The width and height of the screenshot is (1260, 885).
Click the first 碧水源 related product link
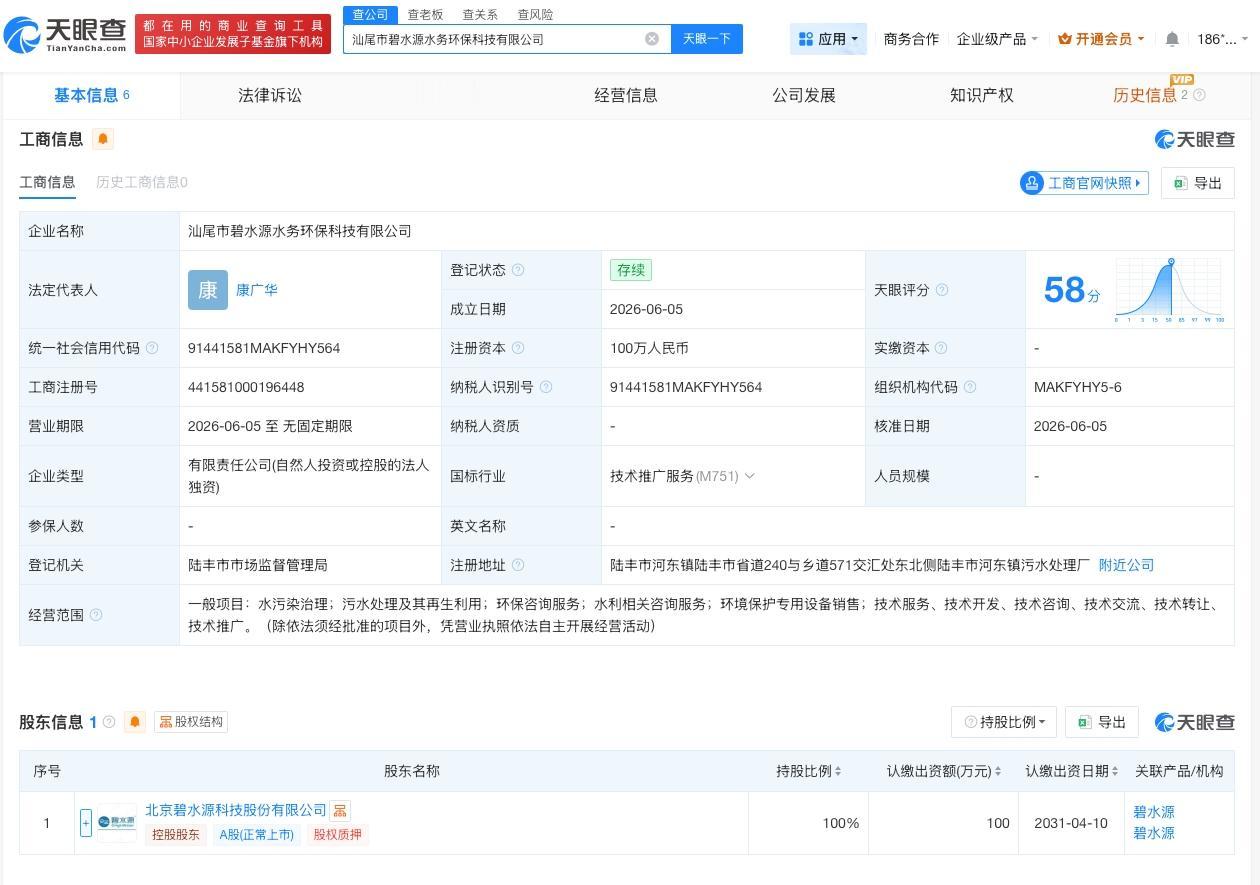click(x=1154, y=812)
